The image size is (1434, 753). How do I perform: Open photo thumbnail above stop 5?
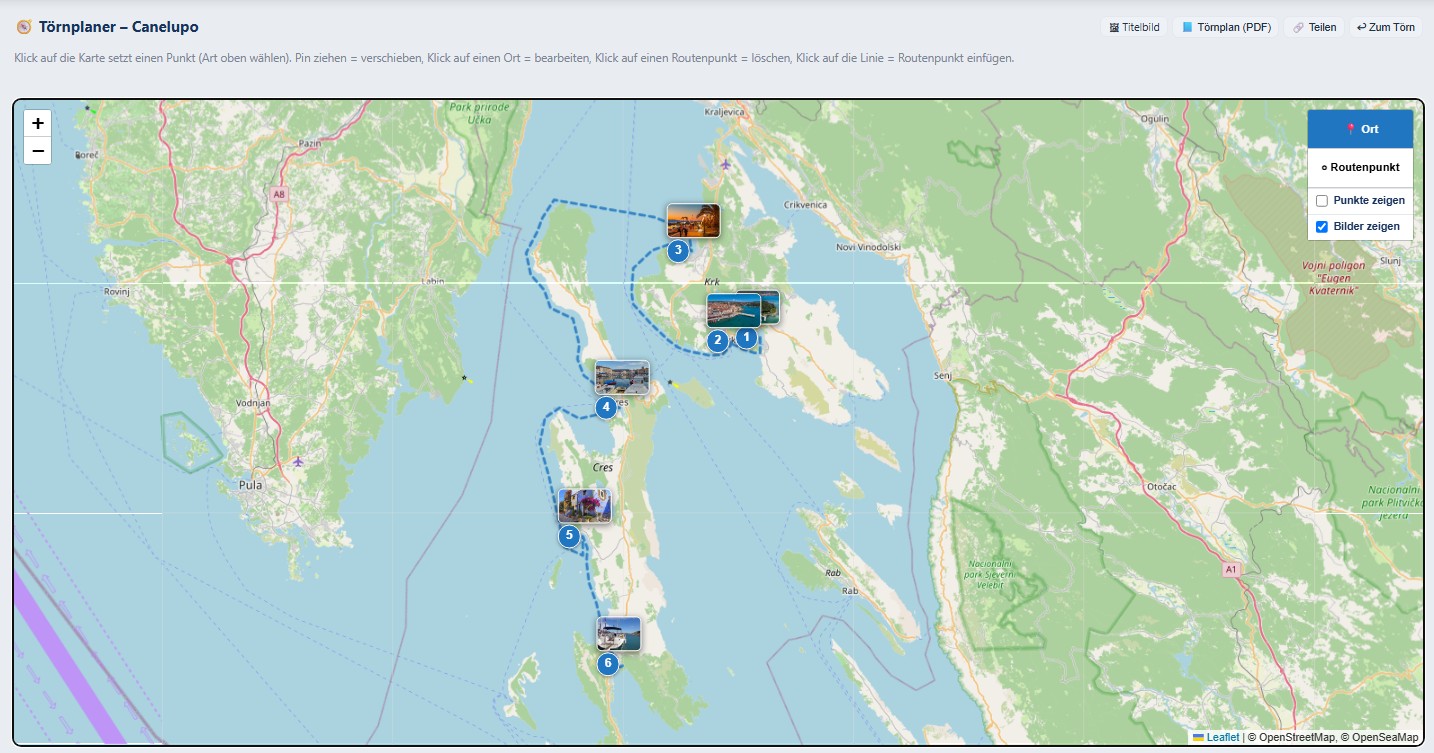(x=584, y=506)
